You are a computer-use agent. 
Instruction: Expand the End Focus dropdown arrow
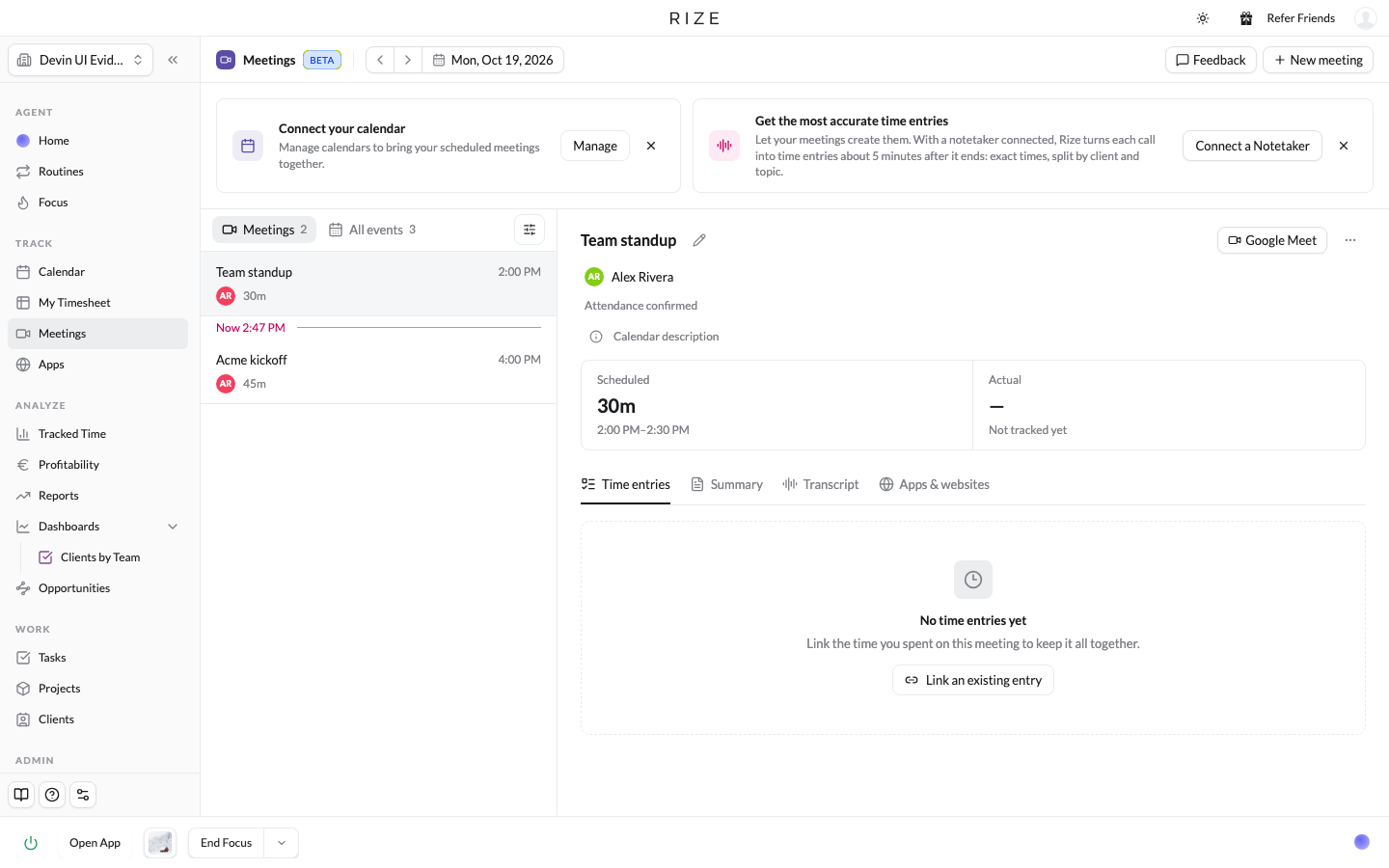[x=282, y=843]
